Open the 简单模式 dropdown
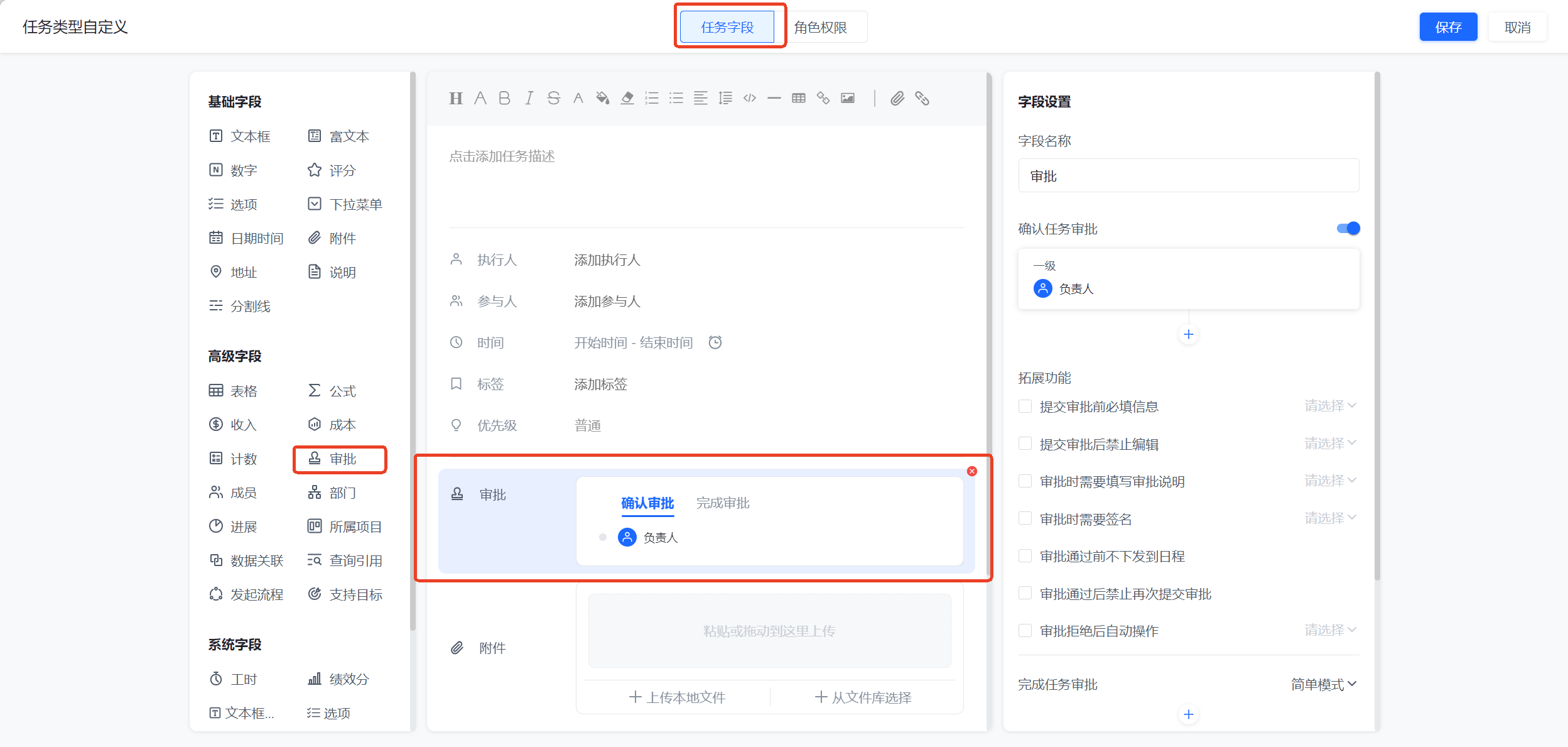Image resolution: width=1568 pixels, height=747 pixels. pos(1324,684)
